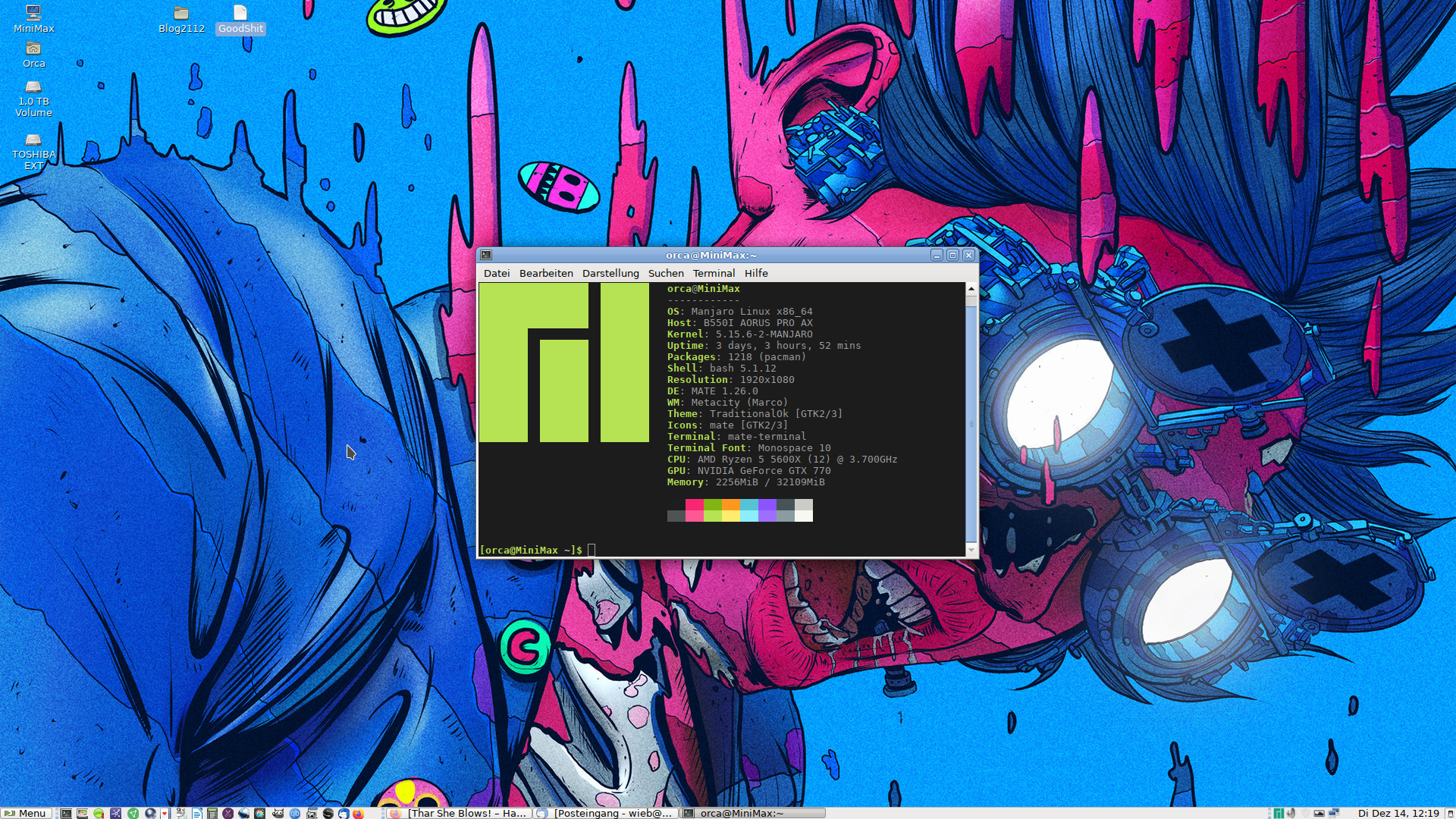Open the Bearbeiten menu
This screenshot has width=1456, height=819.
pos(546,273)
